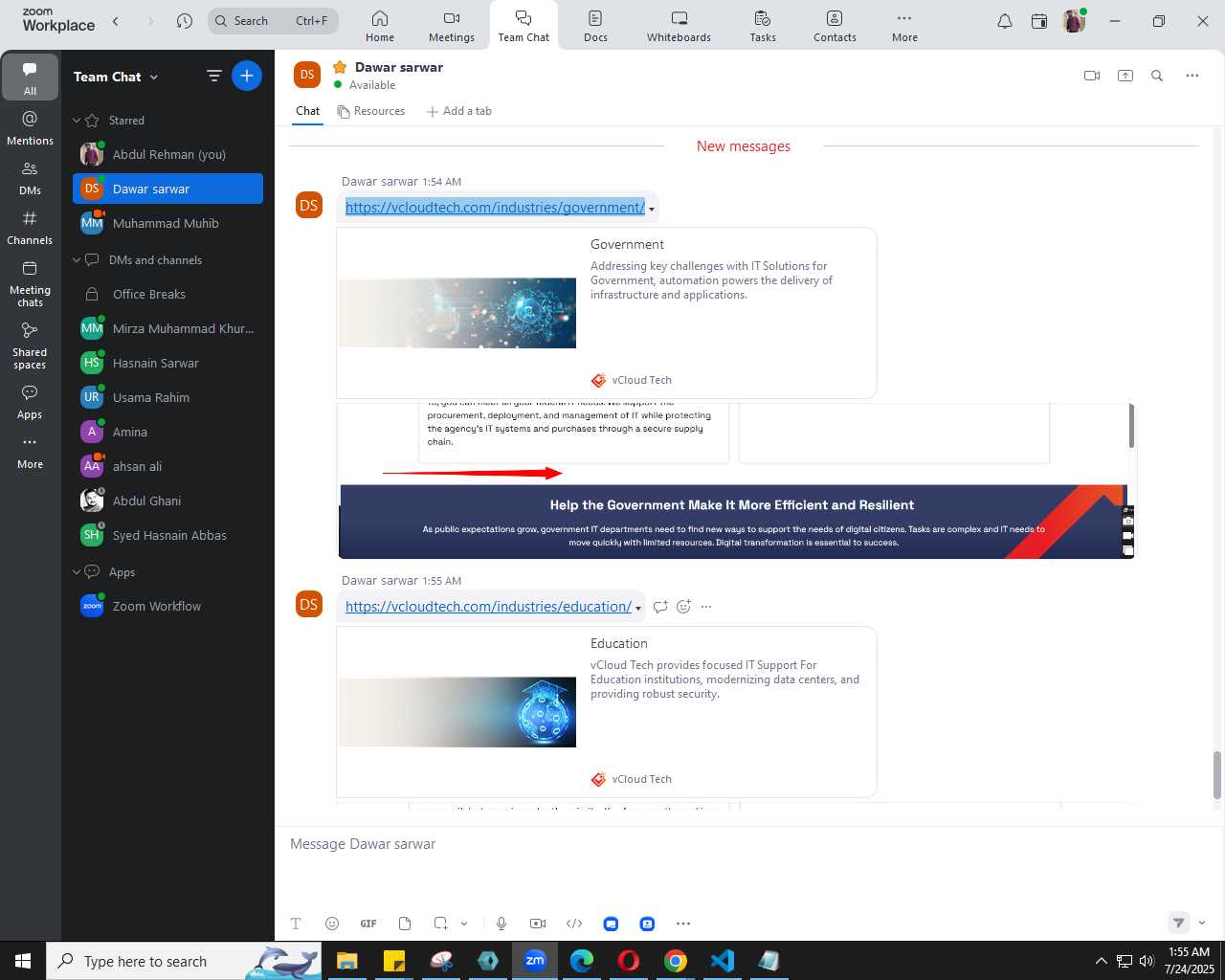Open the emoji picker

pyautogui.click(x=332, y=924)
